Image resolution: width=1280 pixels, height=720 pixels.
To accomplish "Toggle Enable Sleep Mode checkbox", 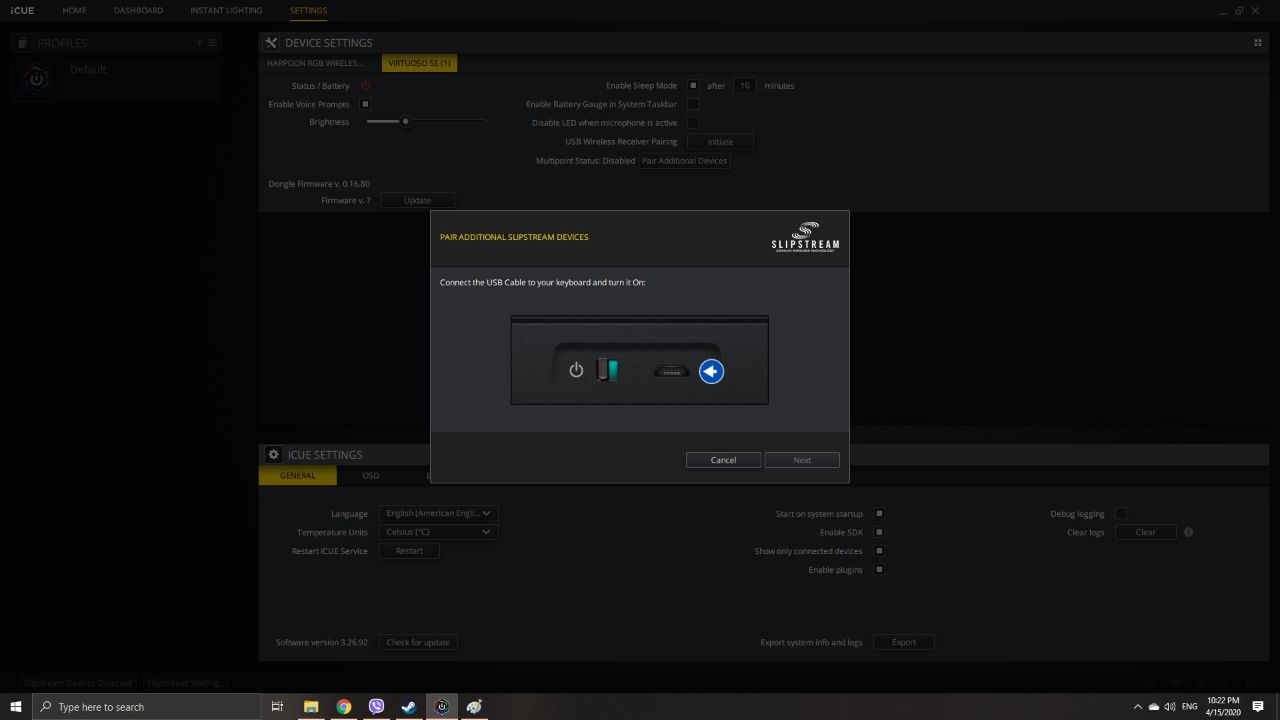I will tap(692, 86).
